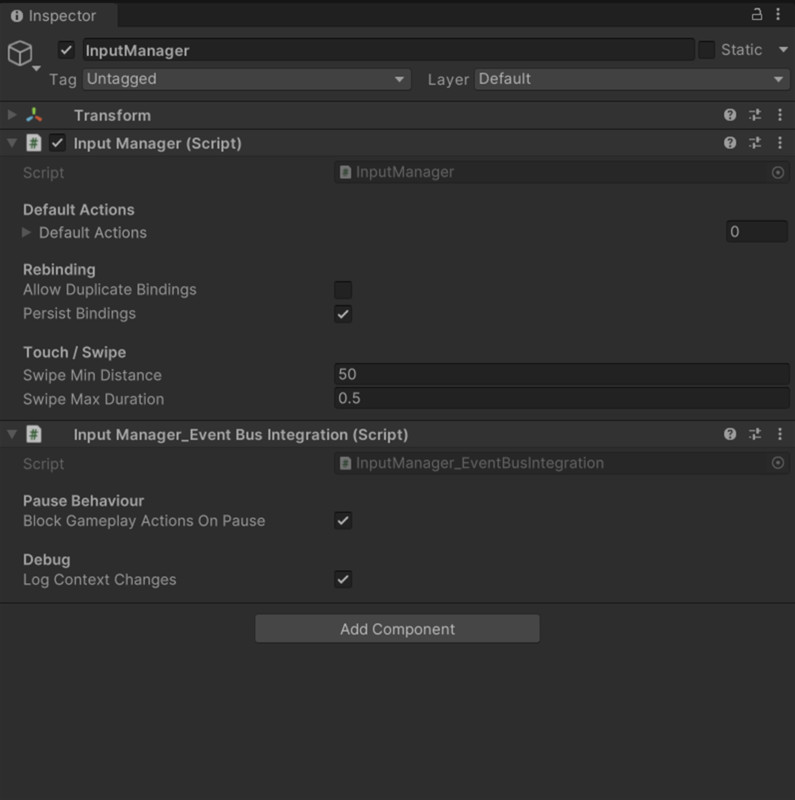Image resolution: width=795 pixels, height=800 pixels.
Task: Enable Allow Duplicate Bindings
Action: pos(343,290)
